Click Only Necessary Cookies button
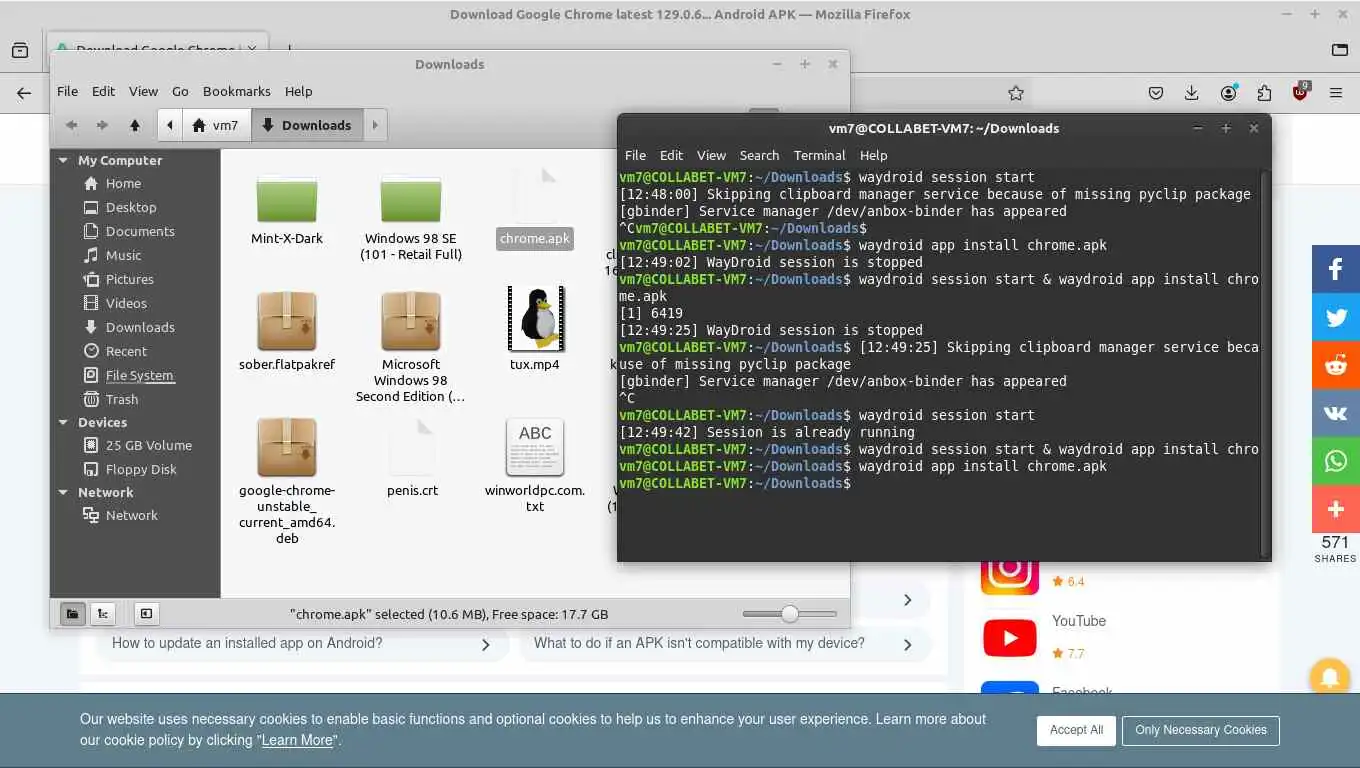Screen dimensions: 1360x768 (x=1200, y=730)
